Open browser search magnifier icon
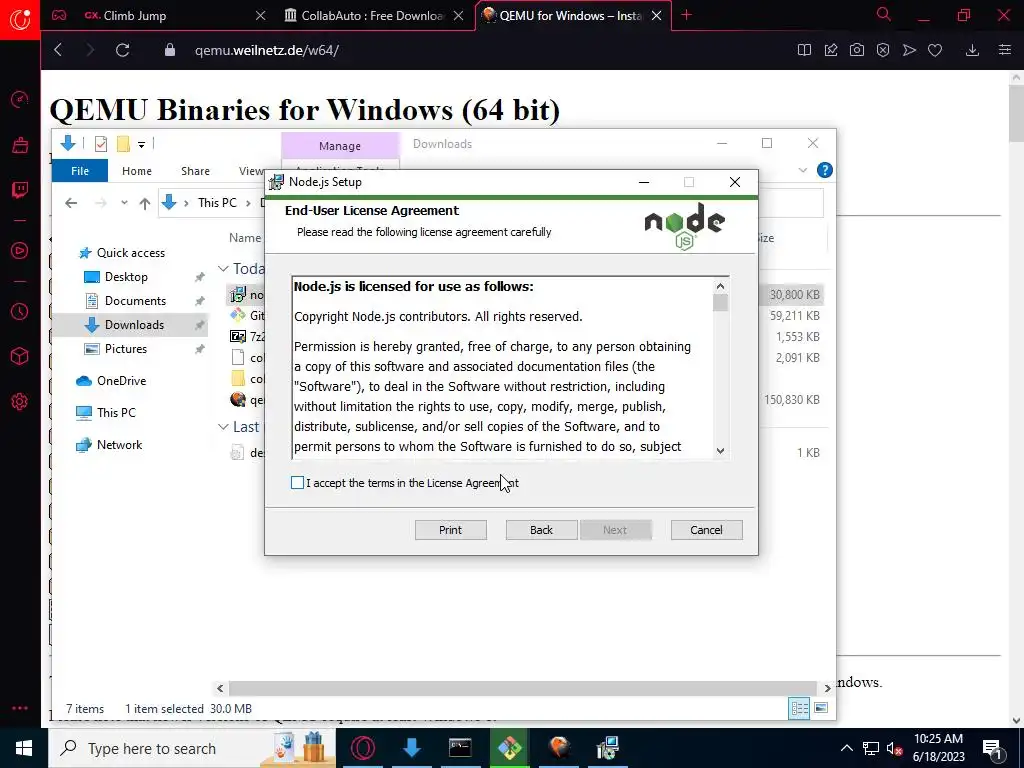 click(x=884, y=14)
